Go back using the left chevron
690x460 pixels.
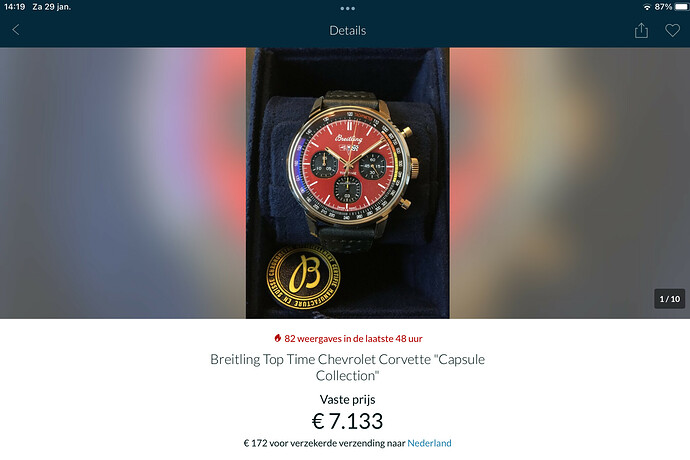(16, 30)
